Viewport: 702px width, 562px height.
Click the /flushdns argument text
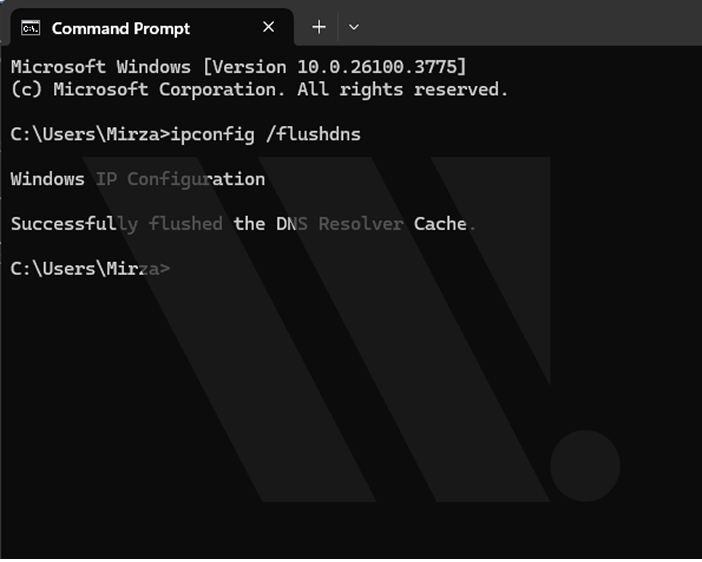point(313,134)
